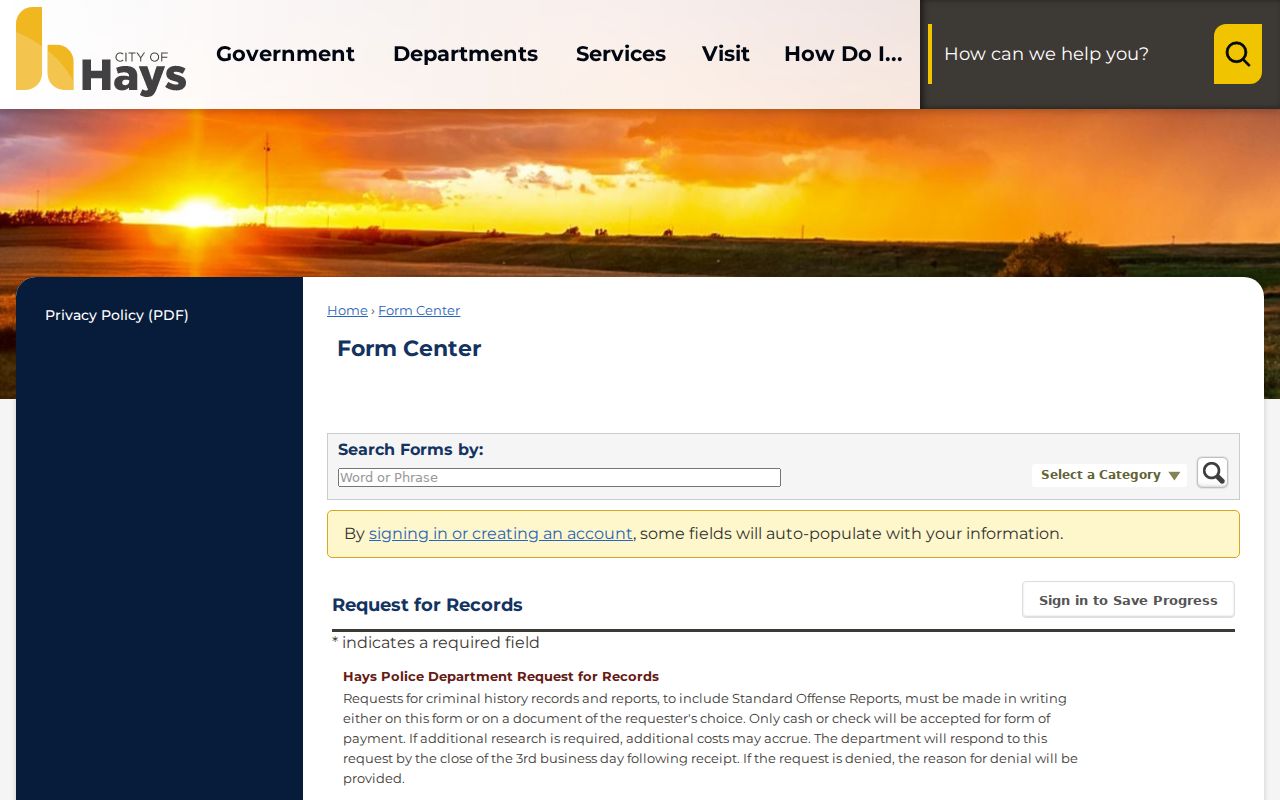Click the 'indicates a required field' note
The width and height of the screenshot is (1280, 800).
pyautogui.click(x=436, y=643)
